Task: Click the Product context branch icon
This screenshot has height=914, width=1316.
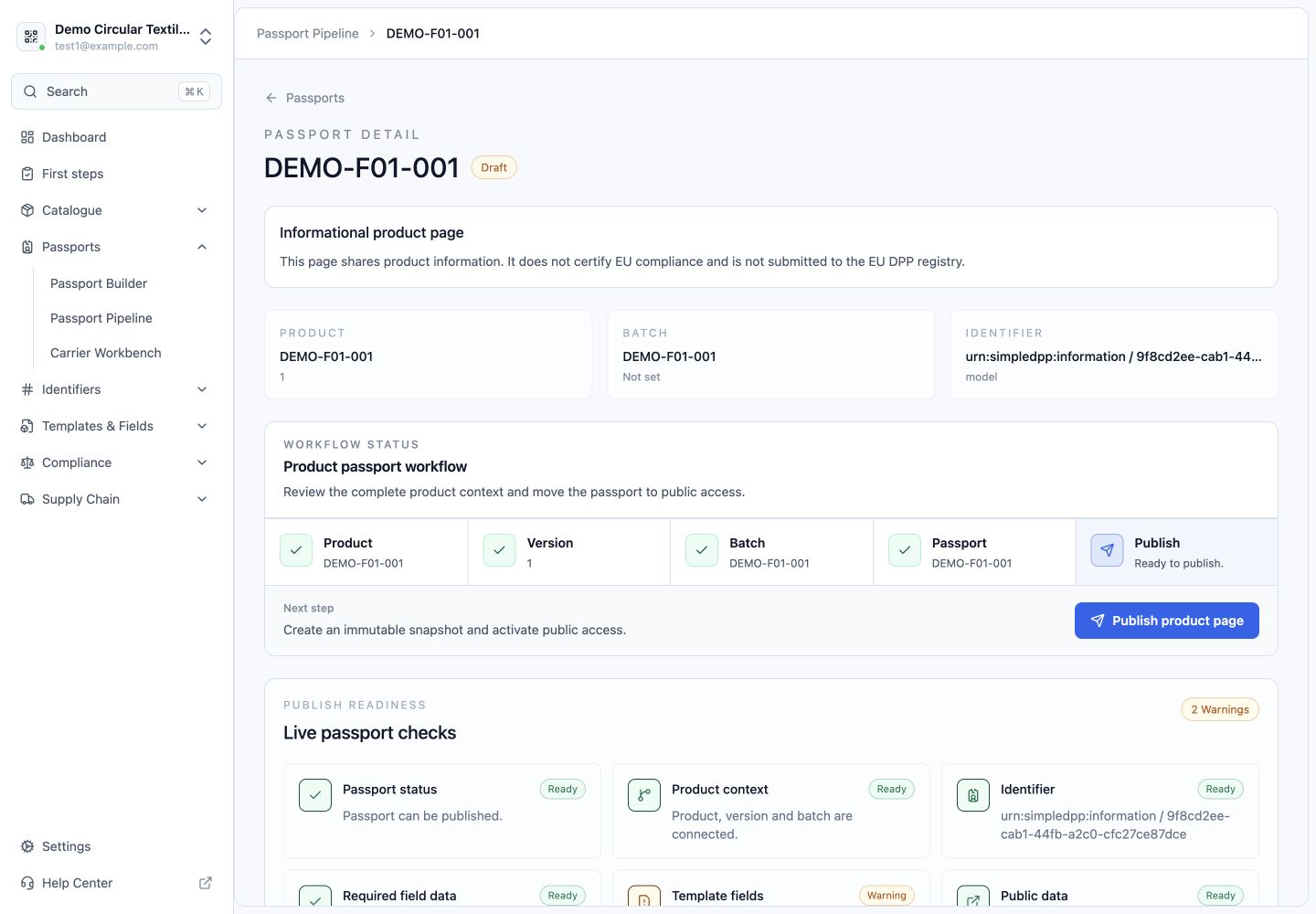Action: 644,795
